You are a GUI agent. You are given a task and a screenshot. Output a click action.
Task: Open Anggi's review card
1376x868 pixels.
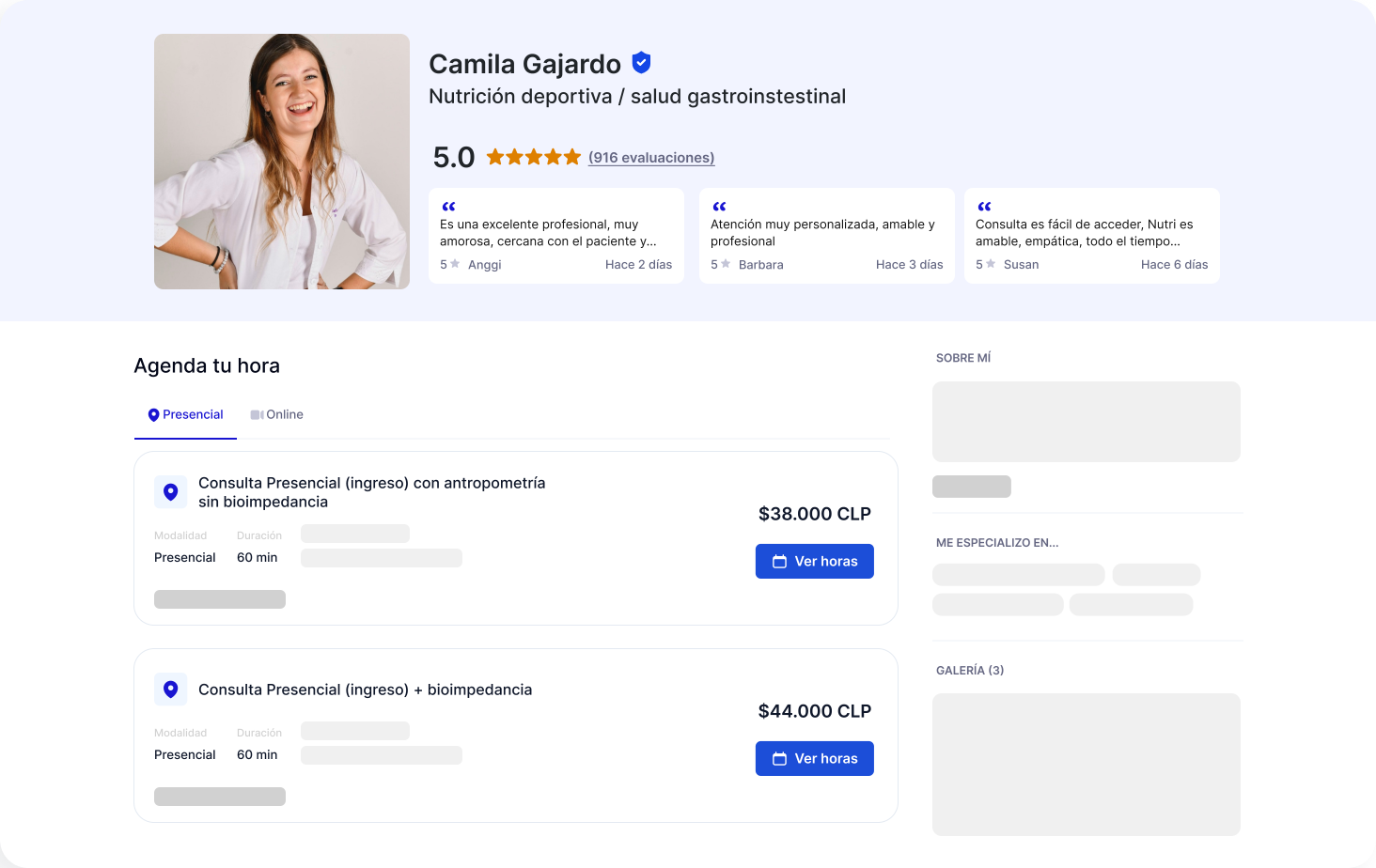coord(556,236)
